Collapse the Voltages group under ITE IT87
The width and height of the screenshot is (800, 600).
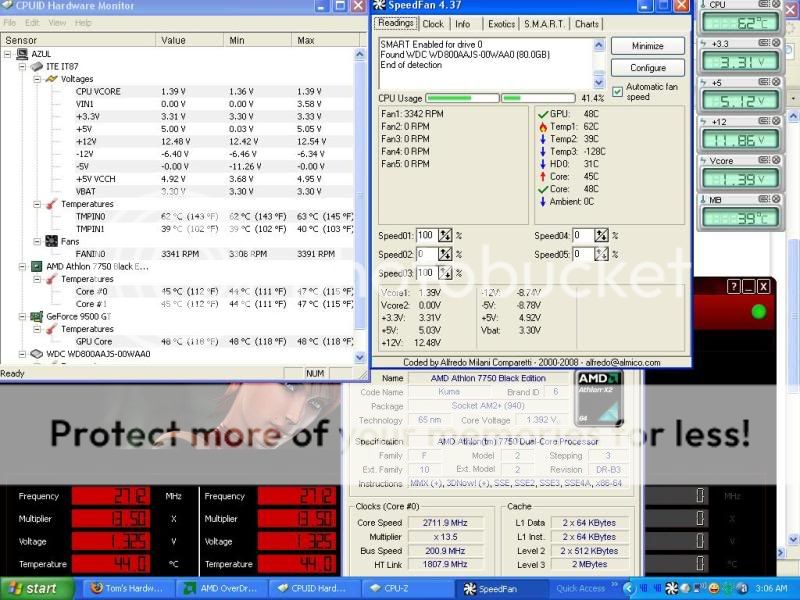[x=37, y=79]
